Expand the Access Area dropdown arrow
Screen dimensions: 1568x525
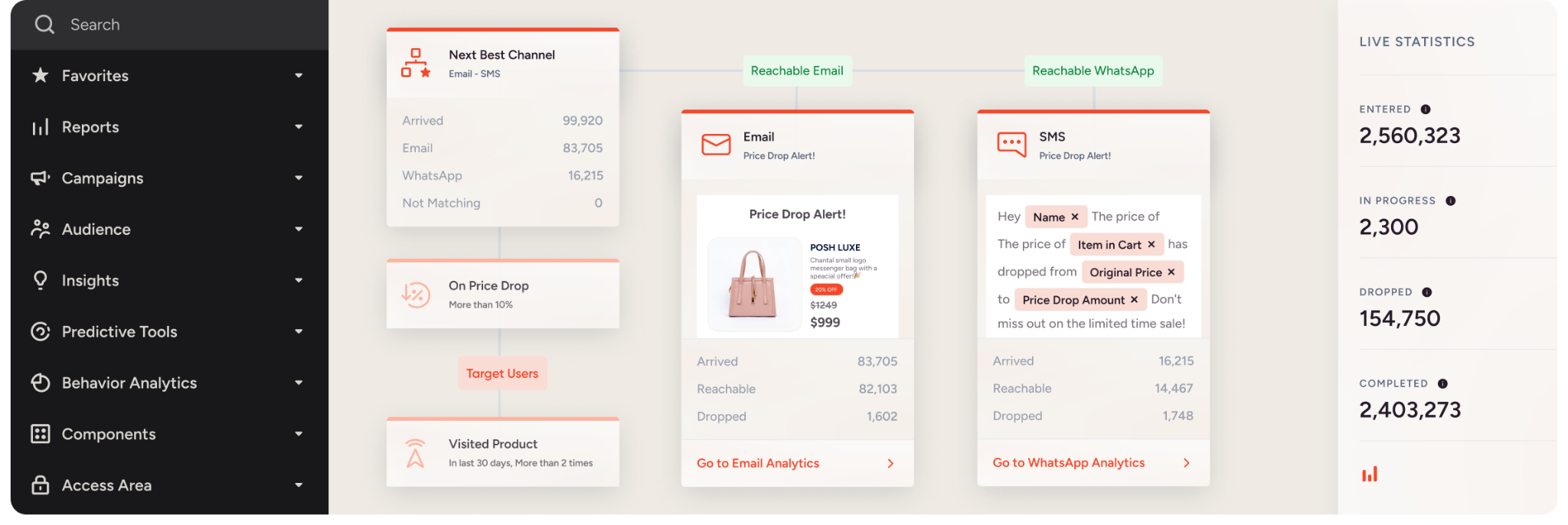[x=299, y=484]
